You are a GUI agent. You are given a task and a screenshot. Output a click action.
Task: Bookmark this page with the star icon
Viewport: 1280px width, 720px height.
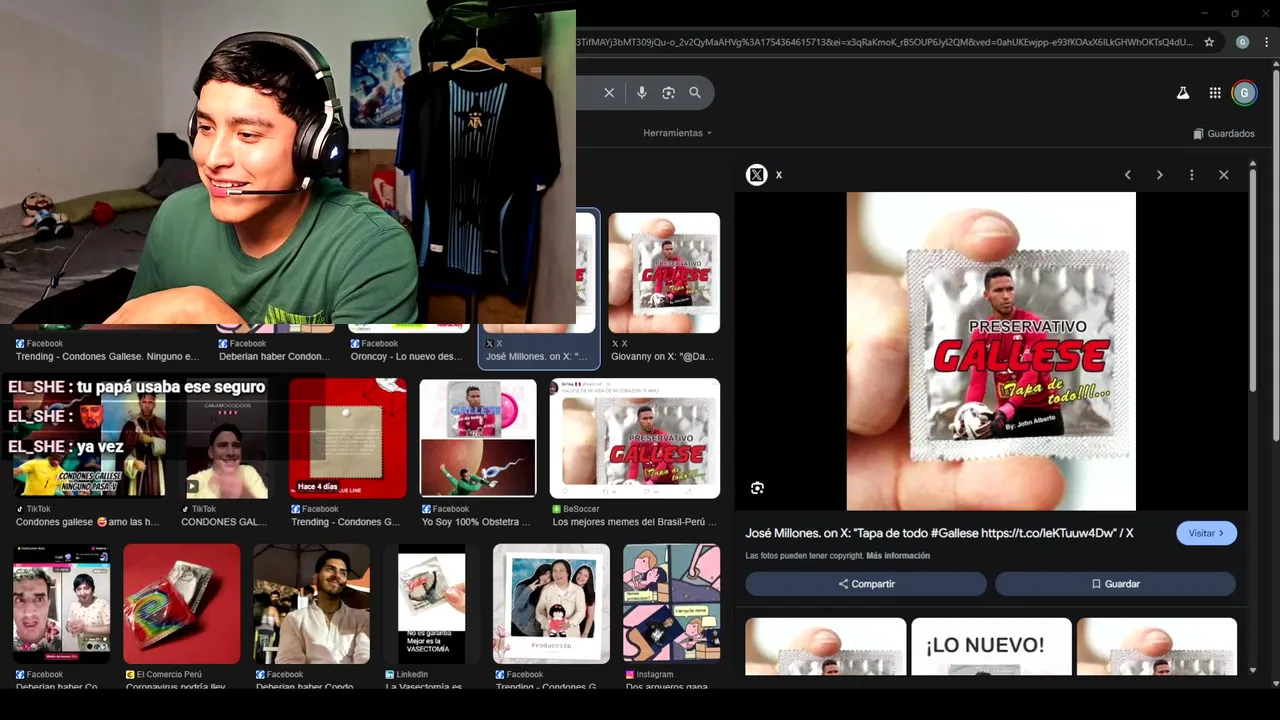coord(1209,42)
